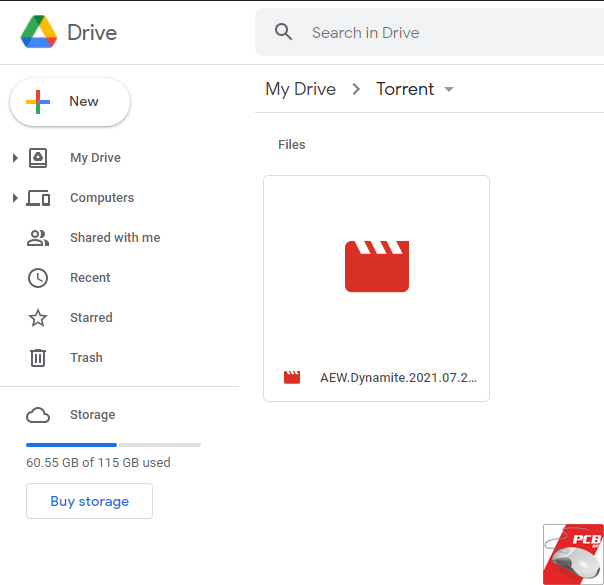Click 60.55 GB of 115 GB used text
The image size is (604, 585).
point(98,463)
